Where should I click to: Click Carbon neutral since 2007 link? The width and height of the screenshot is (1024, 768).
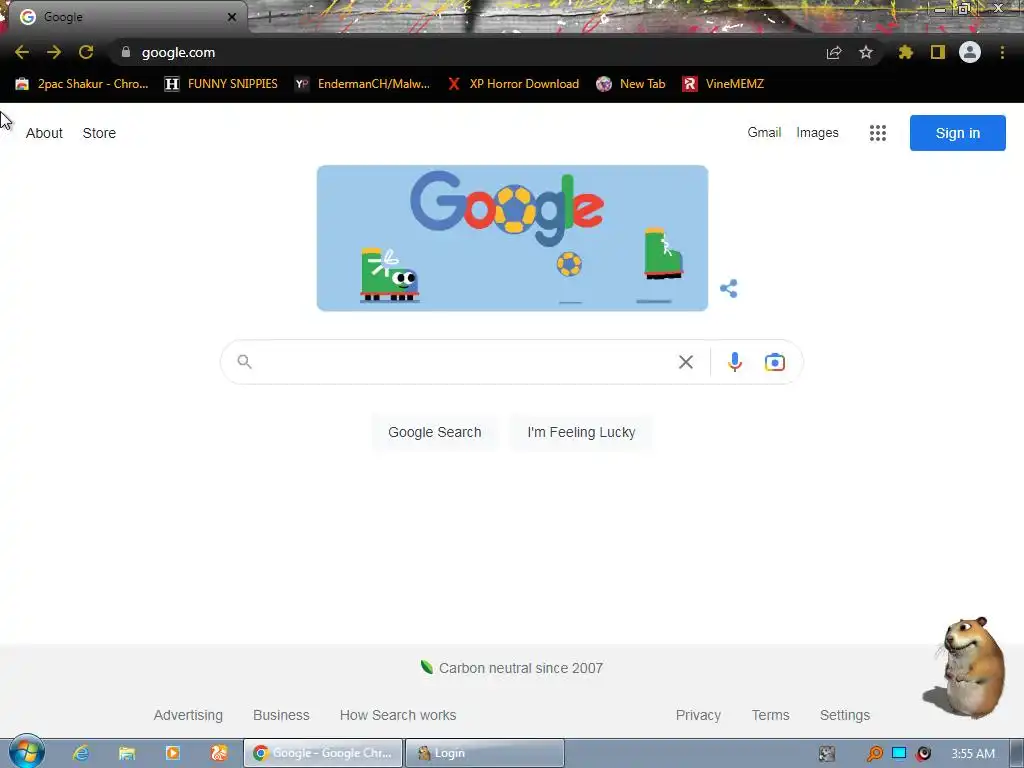[x=520, y=668]
